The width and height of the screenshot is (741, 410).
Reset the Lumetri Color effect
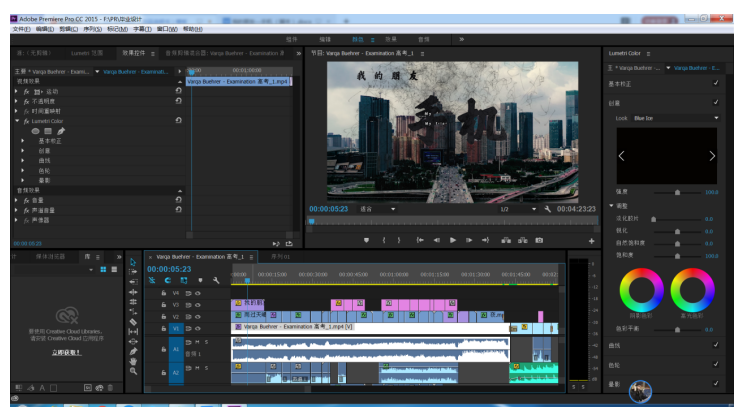(x=179, y=120)
